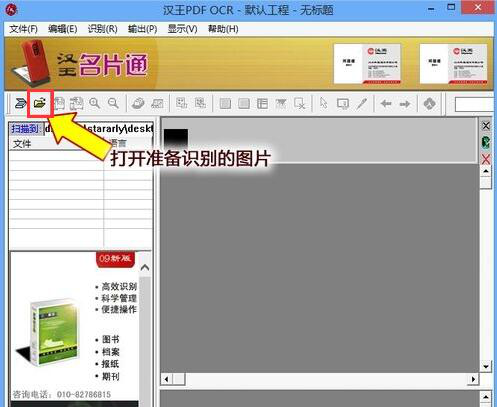This screenshot has height=407, width=497.
Task: Click the delete region toolbar icon
Action: click(300, 104)
